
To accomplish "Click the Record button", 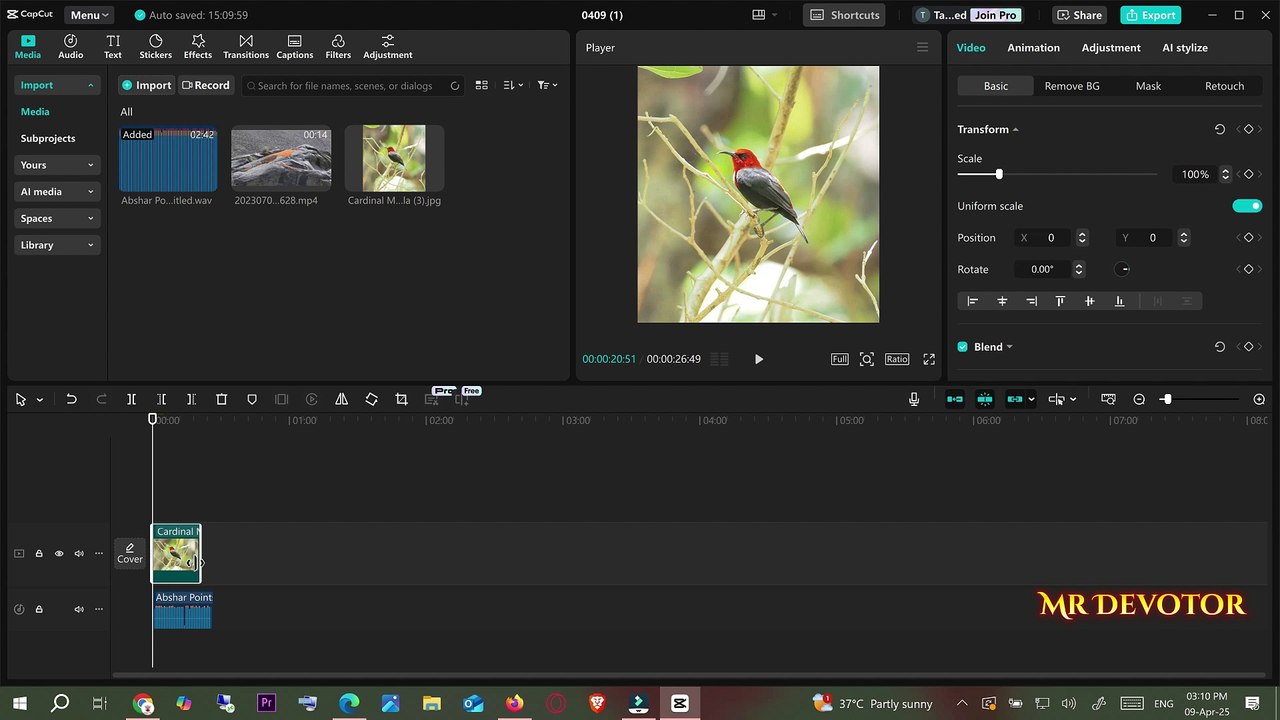I will tap(206, 85).
